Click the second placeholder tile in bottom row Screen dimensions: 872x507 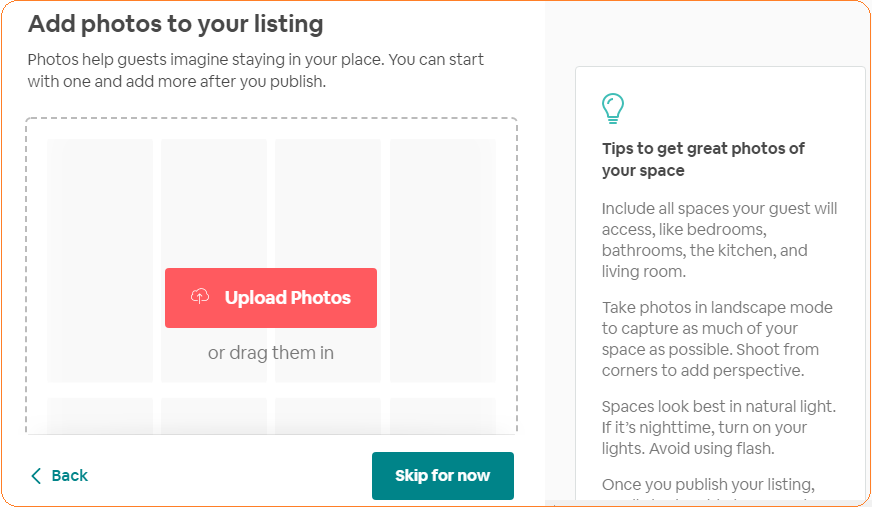coord(214,415)
